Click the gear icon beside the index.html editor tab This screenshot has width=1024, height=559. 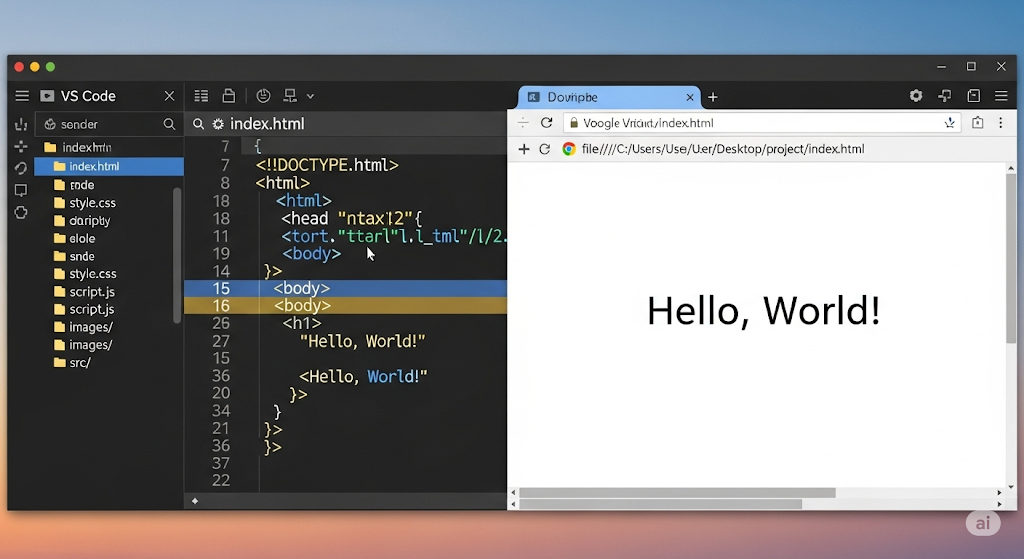[217, 124]
